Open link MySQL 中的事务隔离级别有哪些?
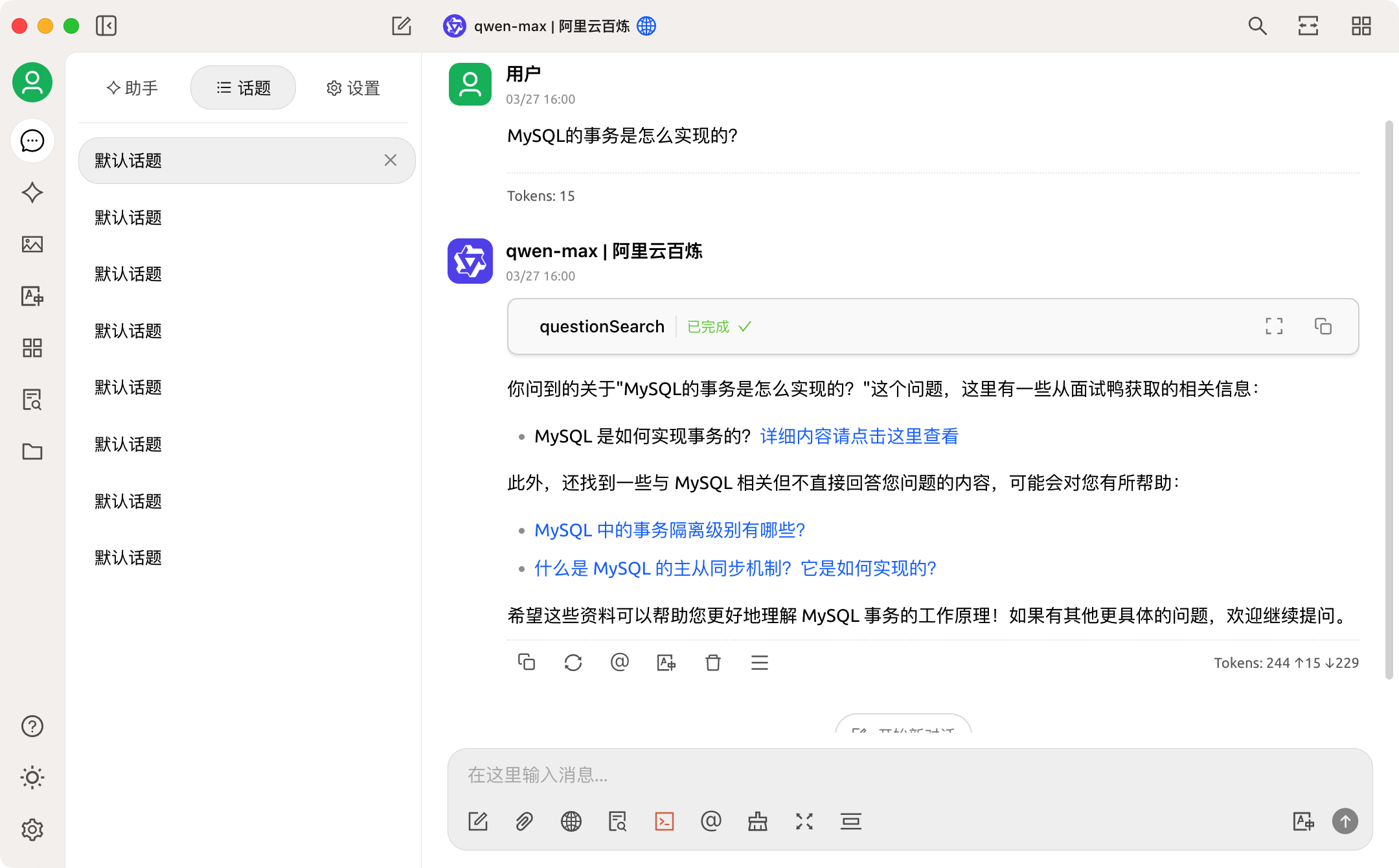This screenshot has width=1399, height=868. click(669, 530)
